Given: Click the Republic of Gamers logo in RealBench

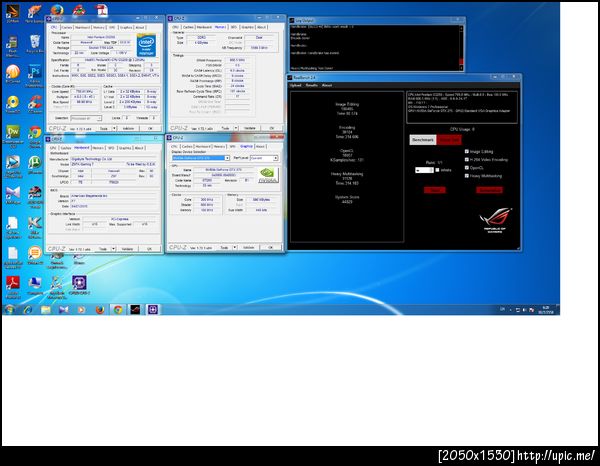Looking at the screenshot, I should [495, 220].
